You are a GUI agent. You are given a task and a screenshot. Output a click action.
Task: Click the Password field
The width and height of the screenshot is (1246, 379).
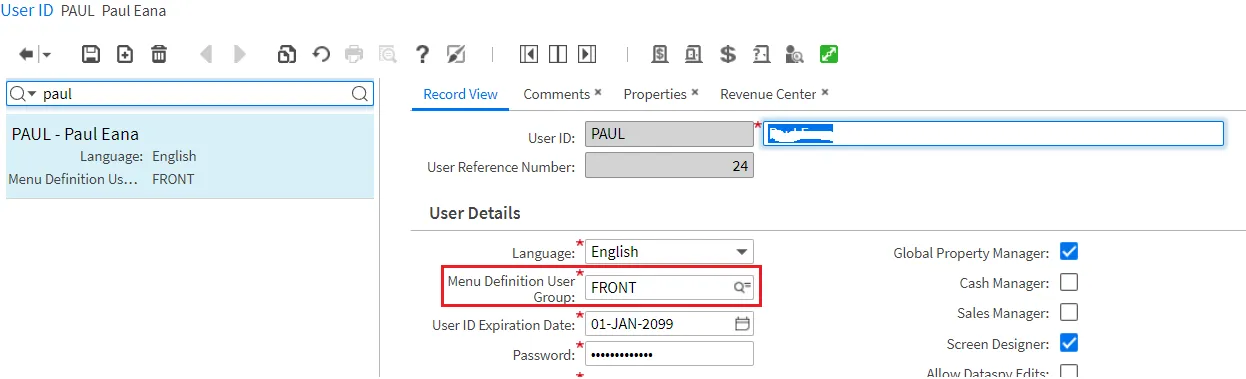click(x=669, y=354)
